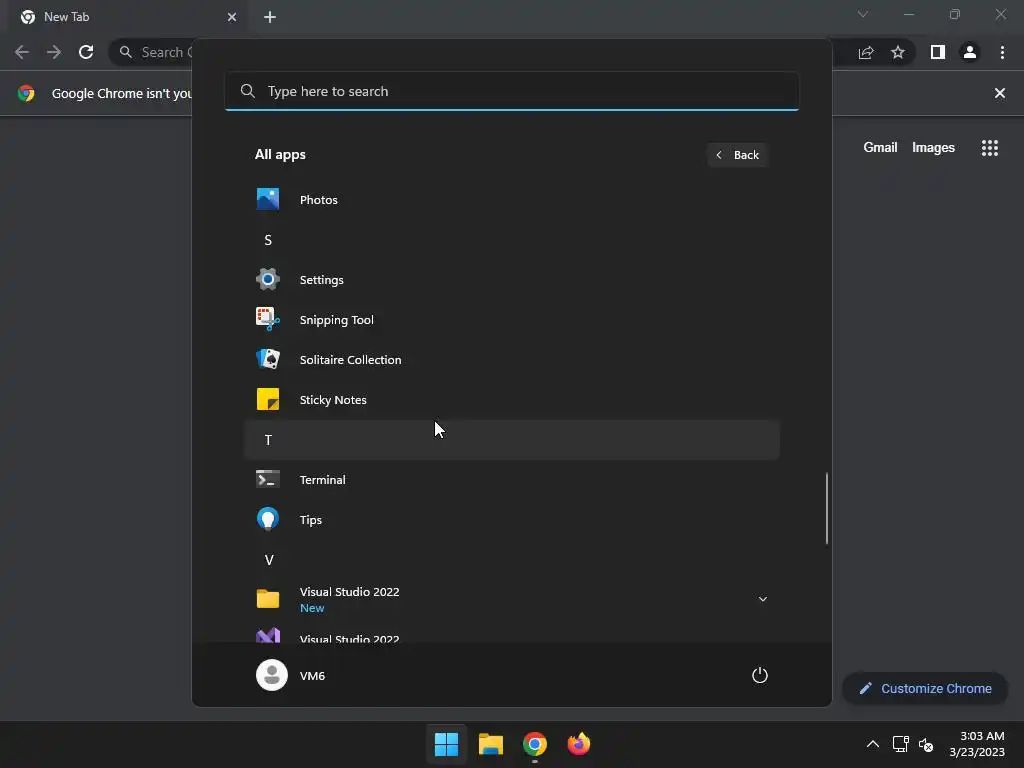Viewport: 1024px width, 768px height.
Task: Click the Chrome forward navigation arrow
Action: click(54, 52)
